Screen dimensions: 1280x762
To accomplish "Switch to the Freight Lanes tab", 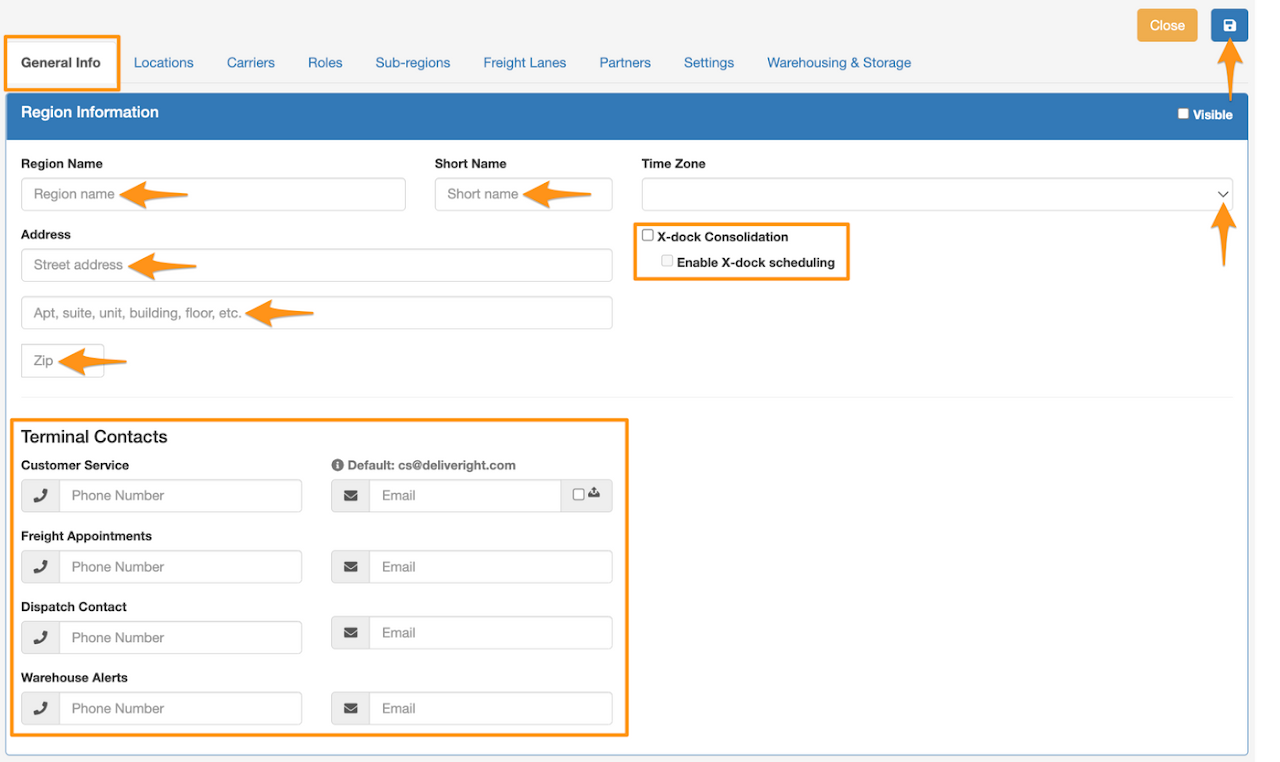I will pyautogui.click(x=525, y=62).
